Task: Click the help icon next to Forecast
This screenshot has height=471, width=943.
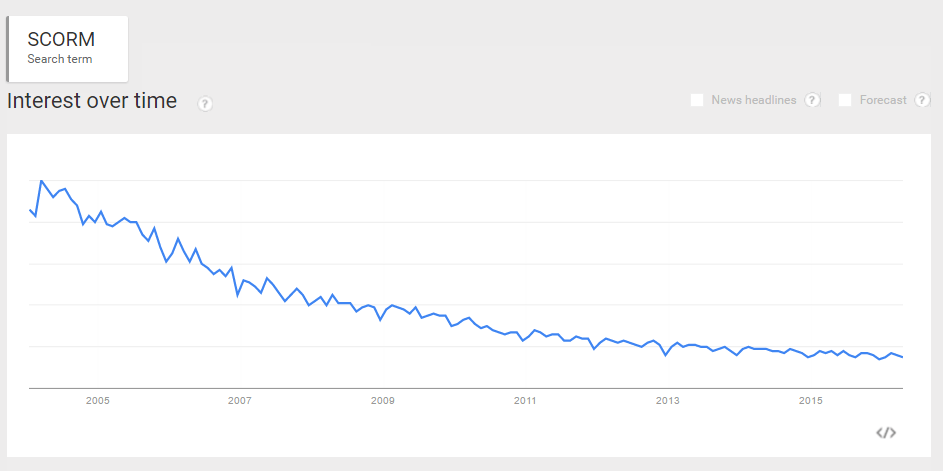Action: 923,100
